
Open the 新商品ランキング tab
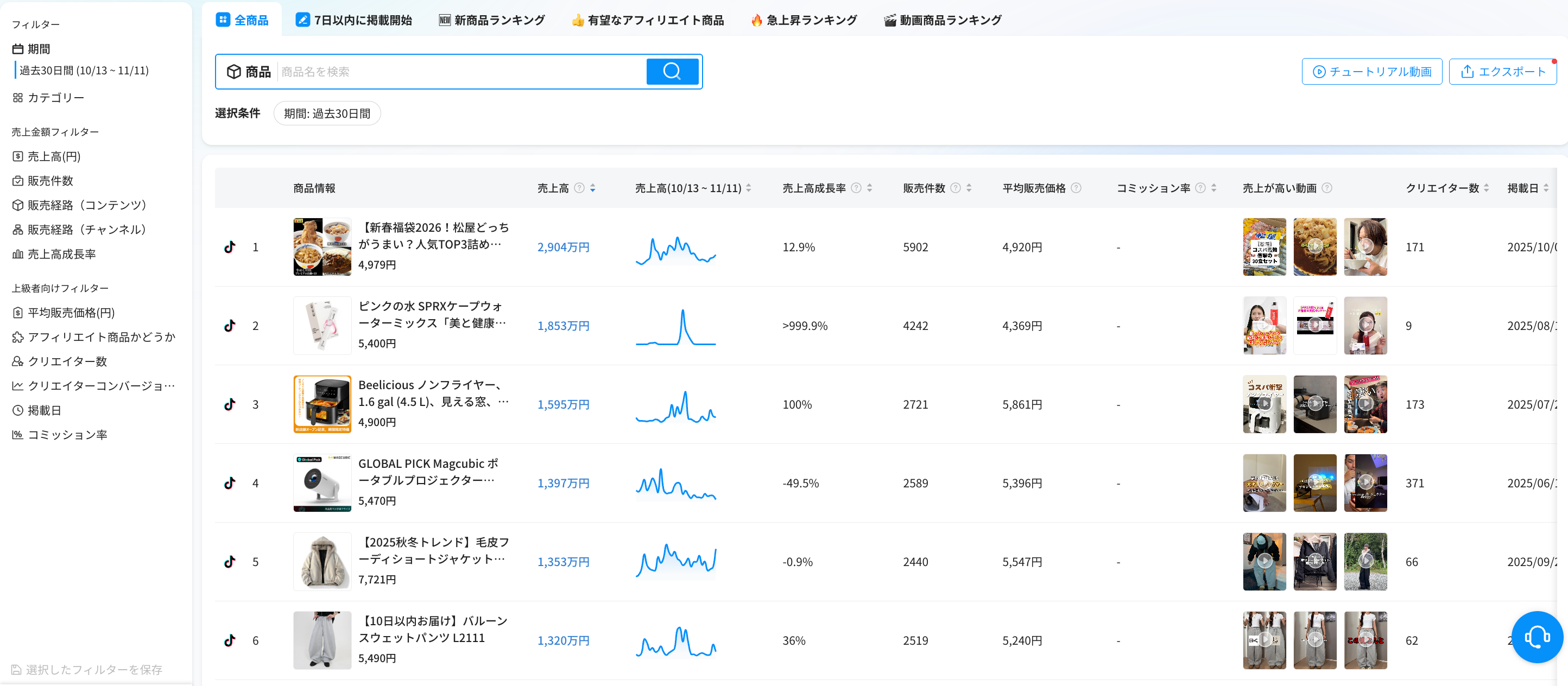click(492, 20)
